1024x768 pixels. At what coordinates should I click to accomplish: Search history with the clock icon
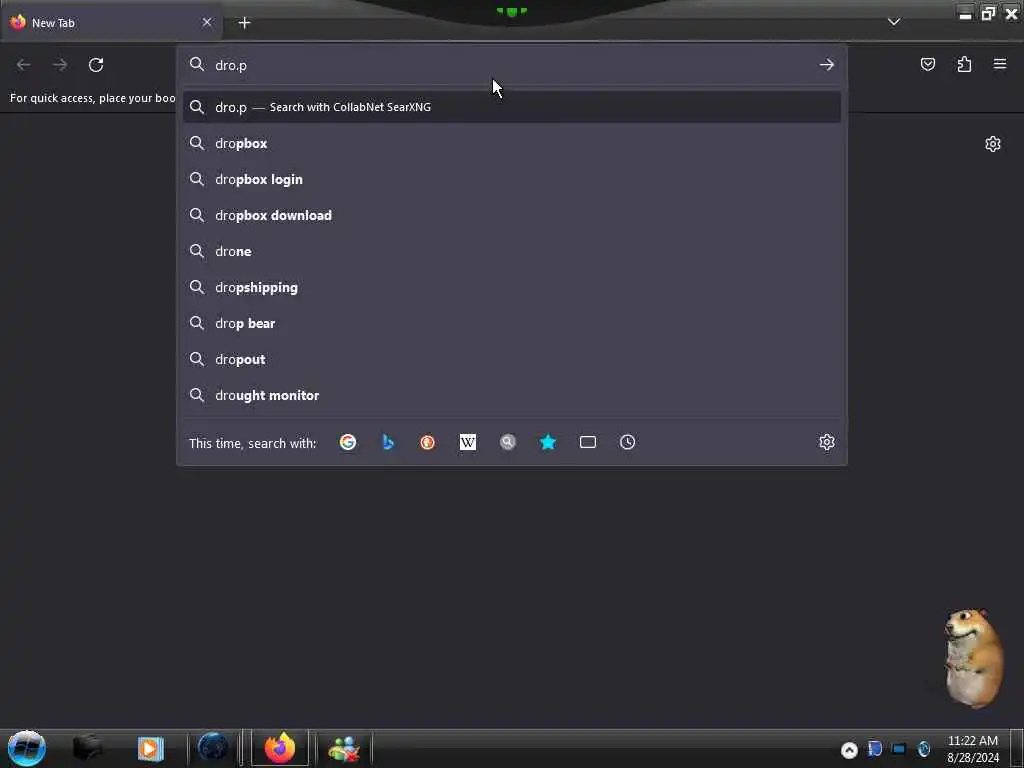pos(628,442)
